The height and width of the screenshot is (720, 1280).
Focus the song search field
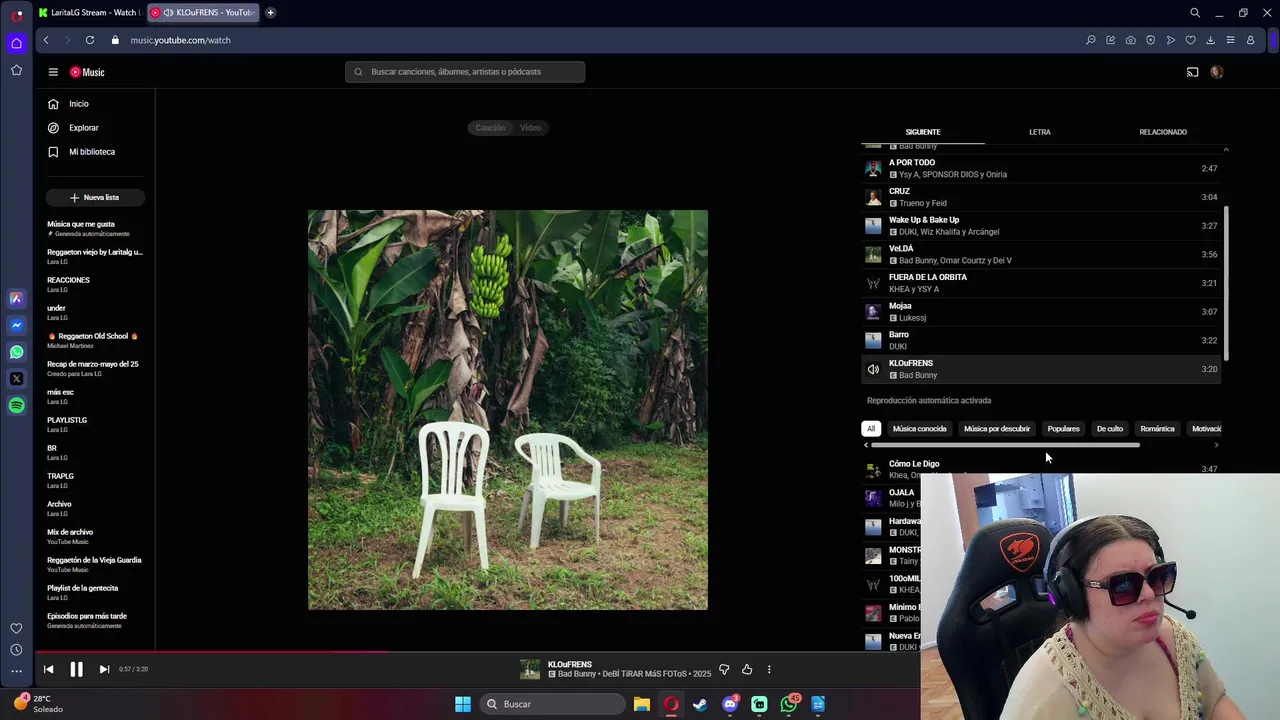tap(465, 72)
